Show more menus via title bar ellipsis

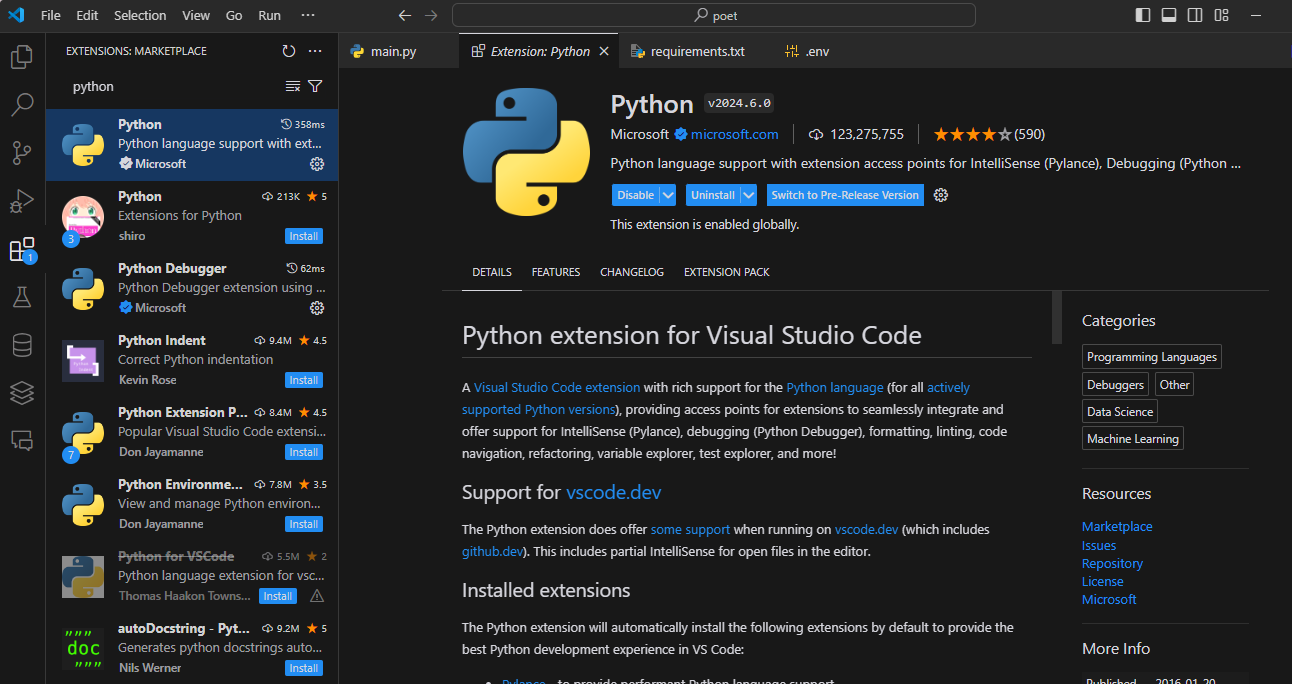point(307,15)
